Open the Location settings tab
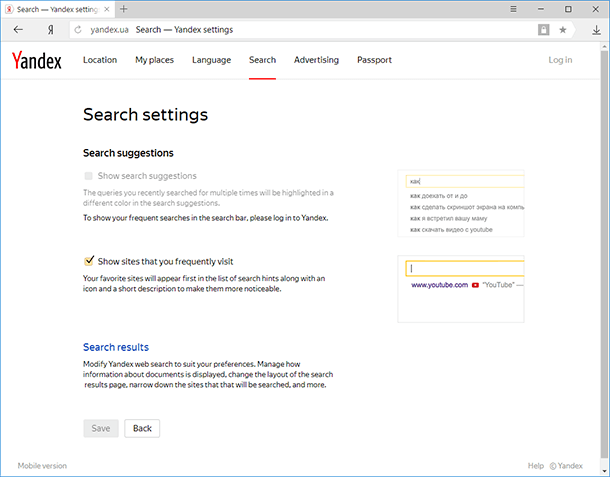The image size is (610, 477). pyautogui.click(x=100, y=60)
